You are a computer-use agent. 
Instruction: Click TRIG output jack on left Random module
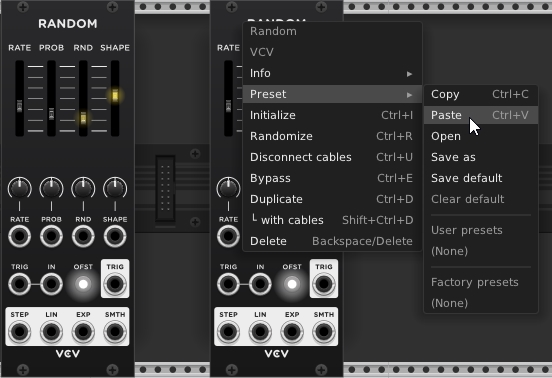coord(115,284)
